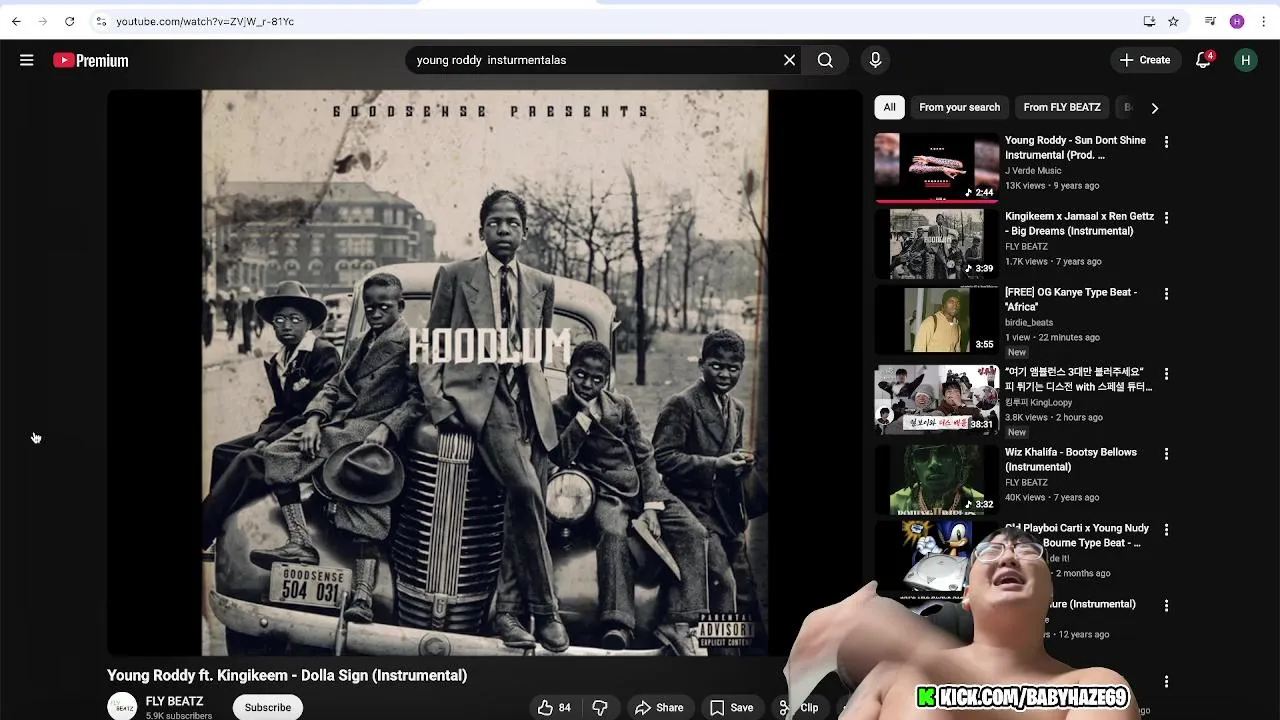Viewport: 1280px width, 720px height.
Task: Open Bootsy Bellows (Instrumental) thumbnail
Action: tap(937, 480)
